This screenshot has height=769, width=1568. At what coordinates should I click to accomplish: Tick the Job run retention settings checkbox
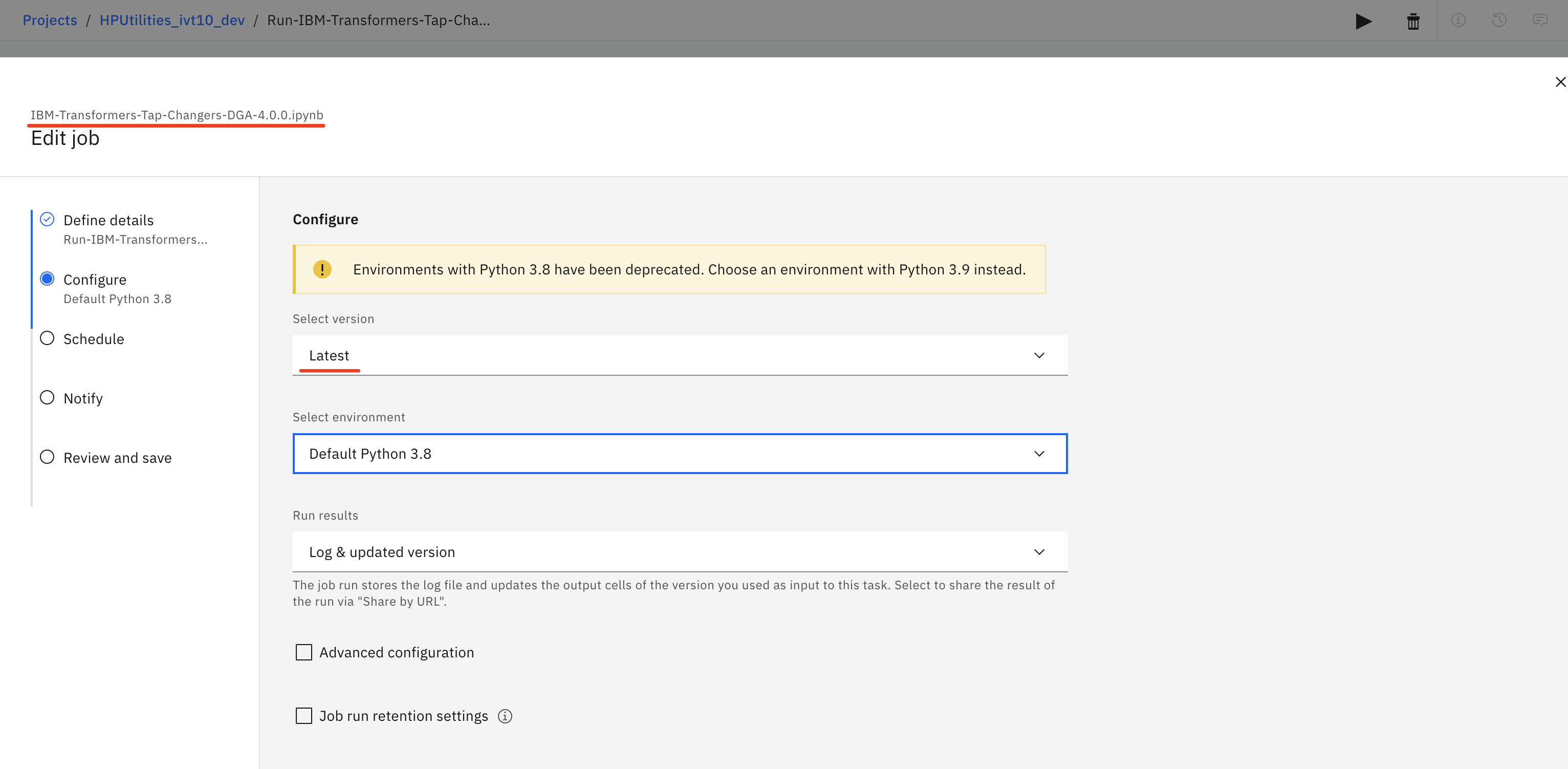pyautogui.click(x=304, y=715)
